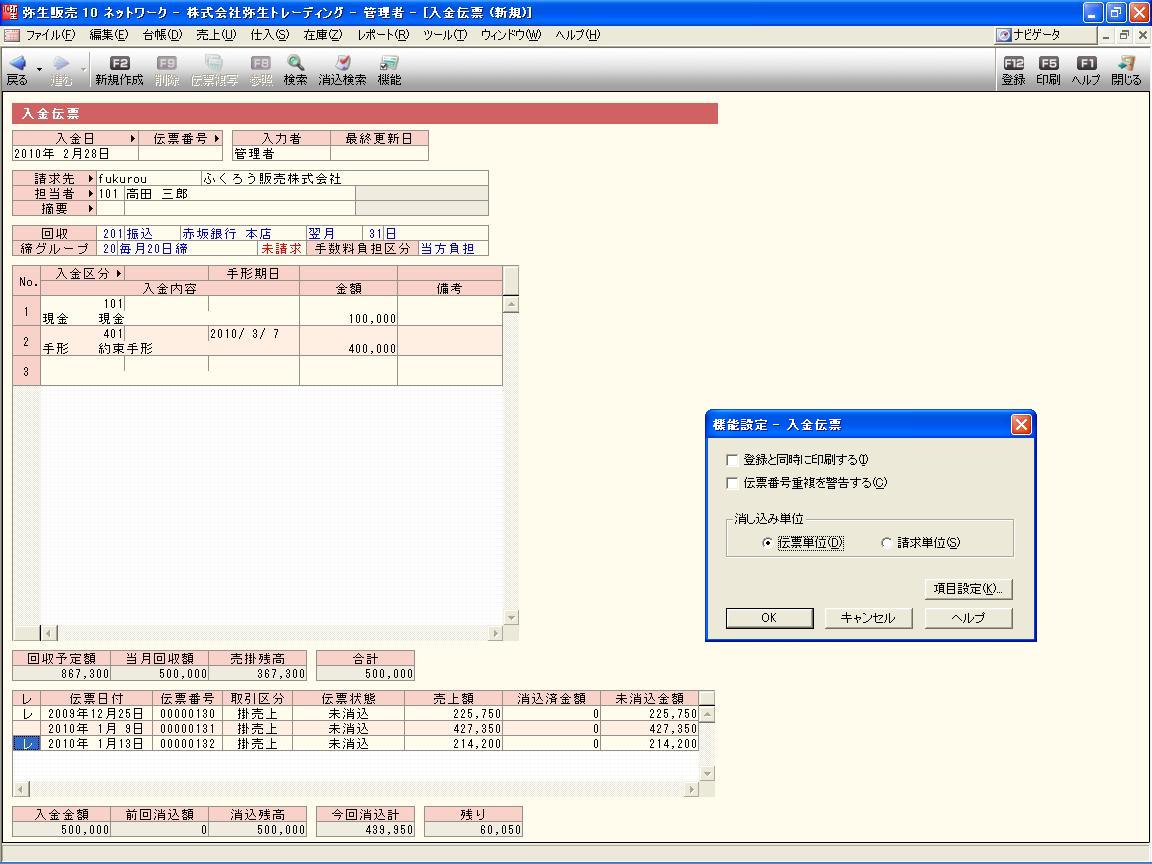Open the 売上 menu
The image size is (1152, 864).
(216, 35)
